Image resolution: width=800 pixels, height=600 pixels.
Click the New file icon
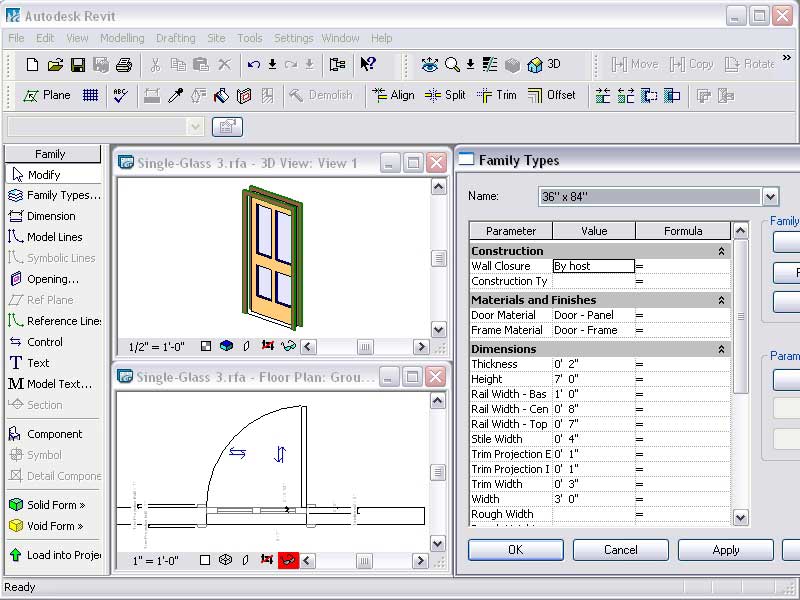coord(32,64)
